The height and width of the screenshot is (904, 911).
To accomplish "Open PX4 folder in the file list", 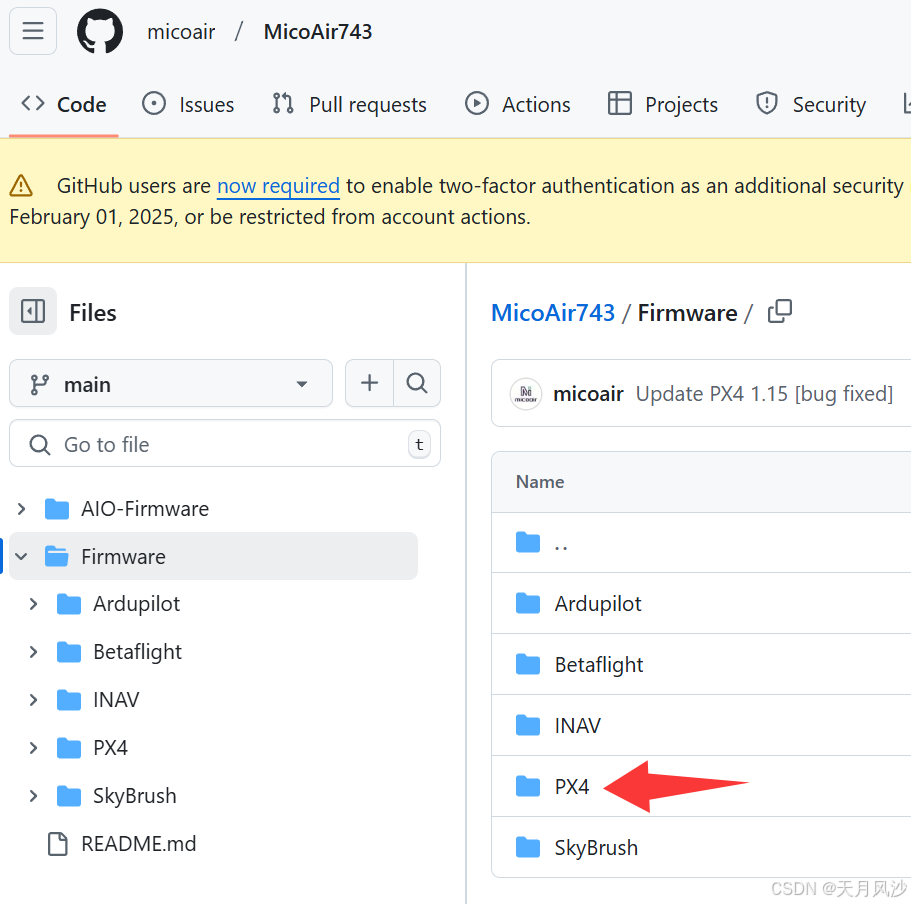I will [572, 787].
